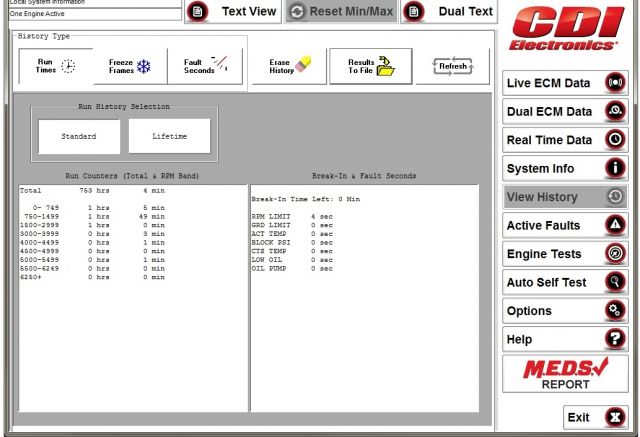
Task: Click the Auto Self Test magnifier icon
Action: pos(616,282)
